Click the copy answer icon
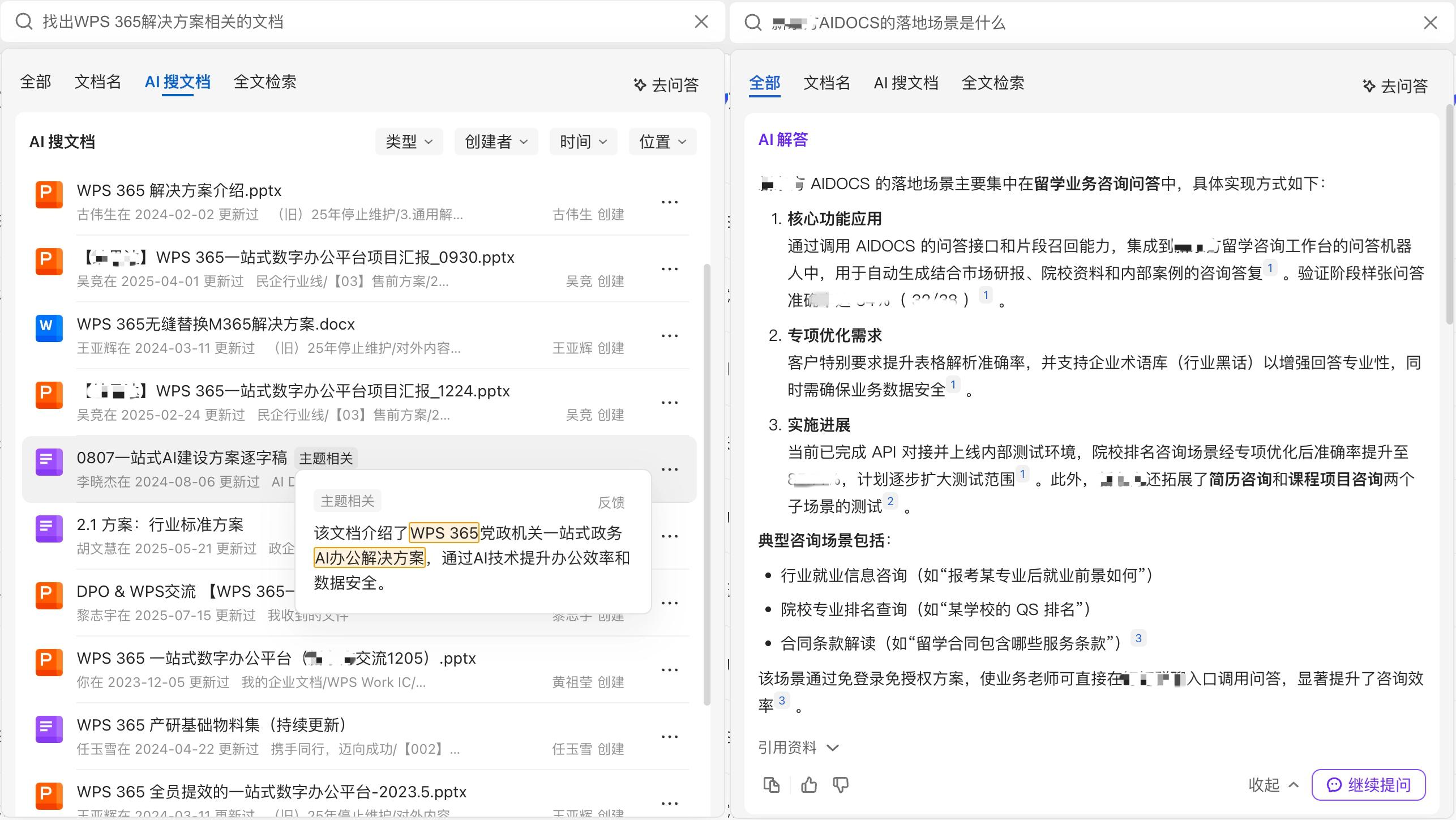The width and height of the screenshot is (1456, 820). (771, 784)
